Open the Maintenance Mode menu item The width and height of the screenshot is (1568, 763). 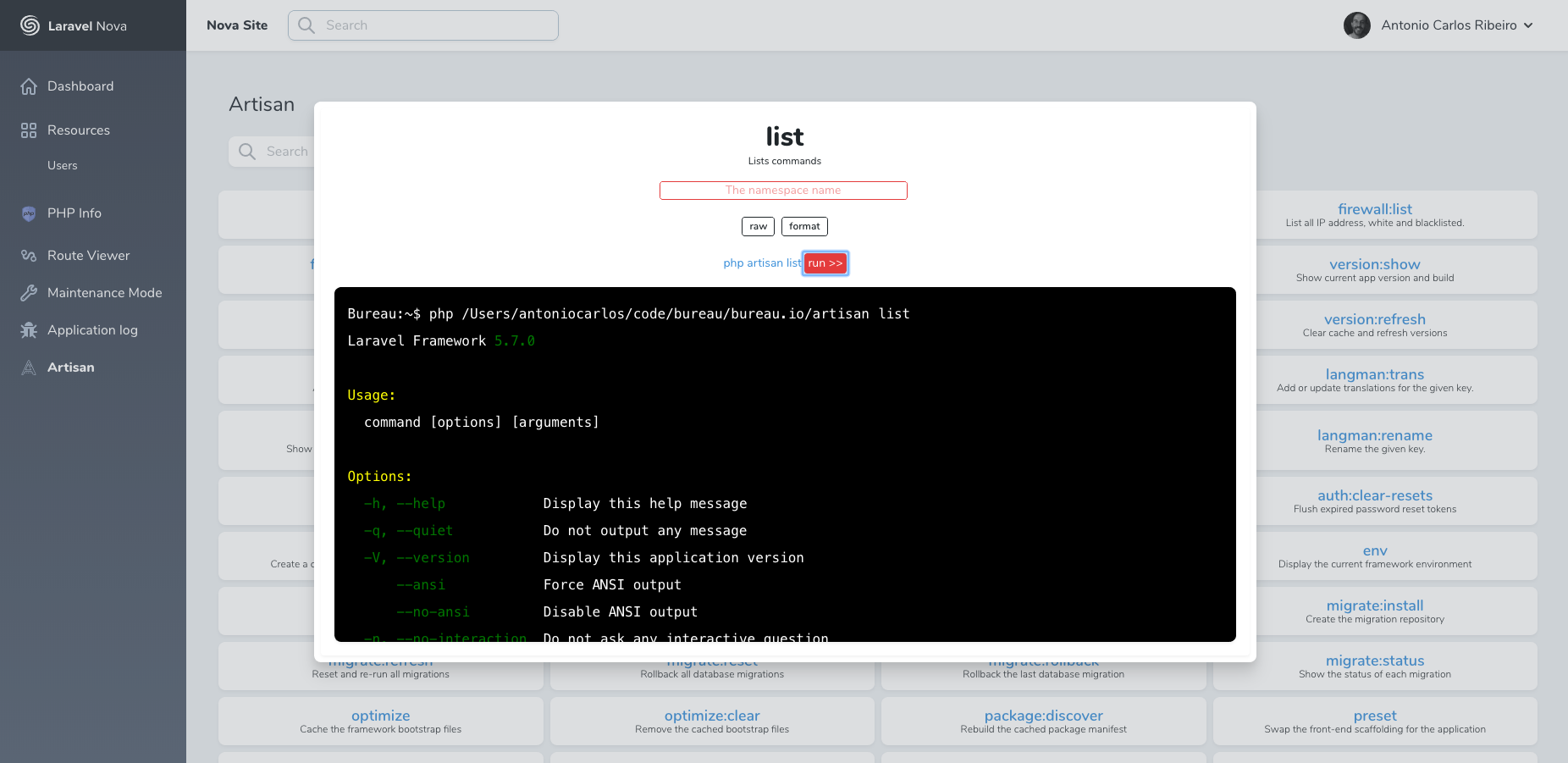105,293
